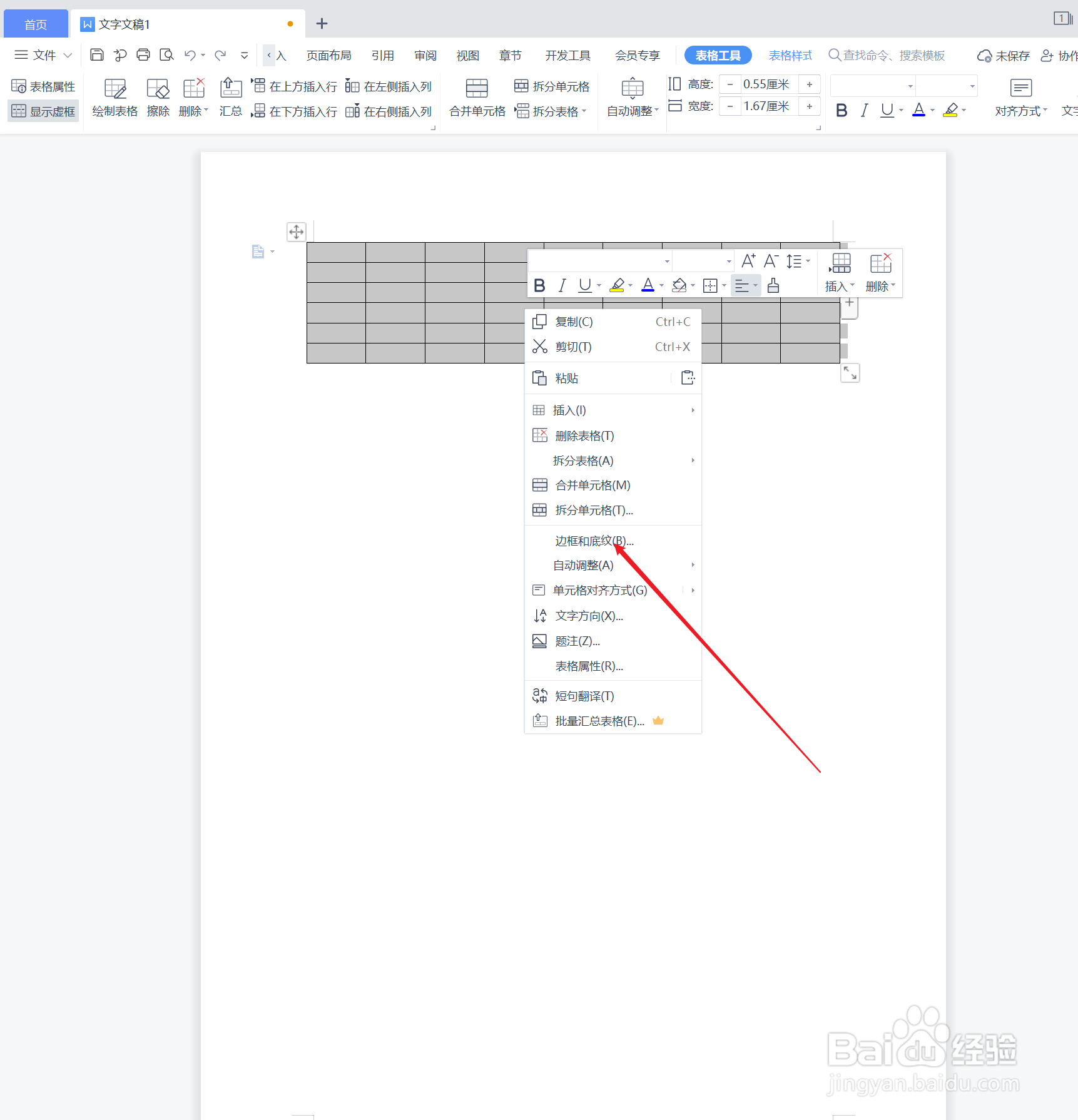
Task: Click the row height value field
Action: coord(769,84)
